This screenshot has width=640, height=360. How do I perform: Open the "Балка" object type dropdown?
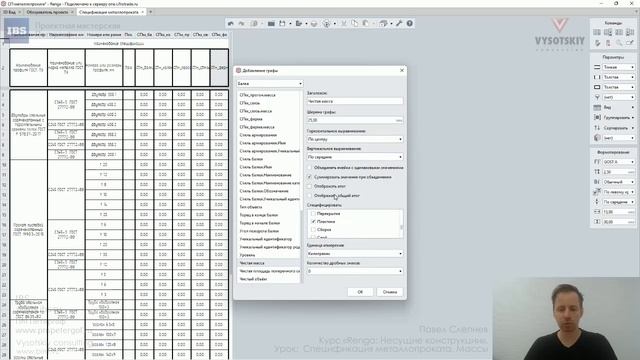(270, 83)
